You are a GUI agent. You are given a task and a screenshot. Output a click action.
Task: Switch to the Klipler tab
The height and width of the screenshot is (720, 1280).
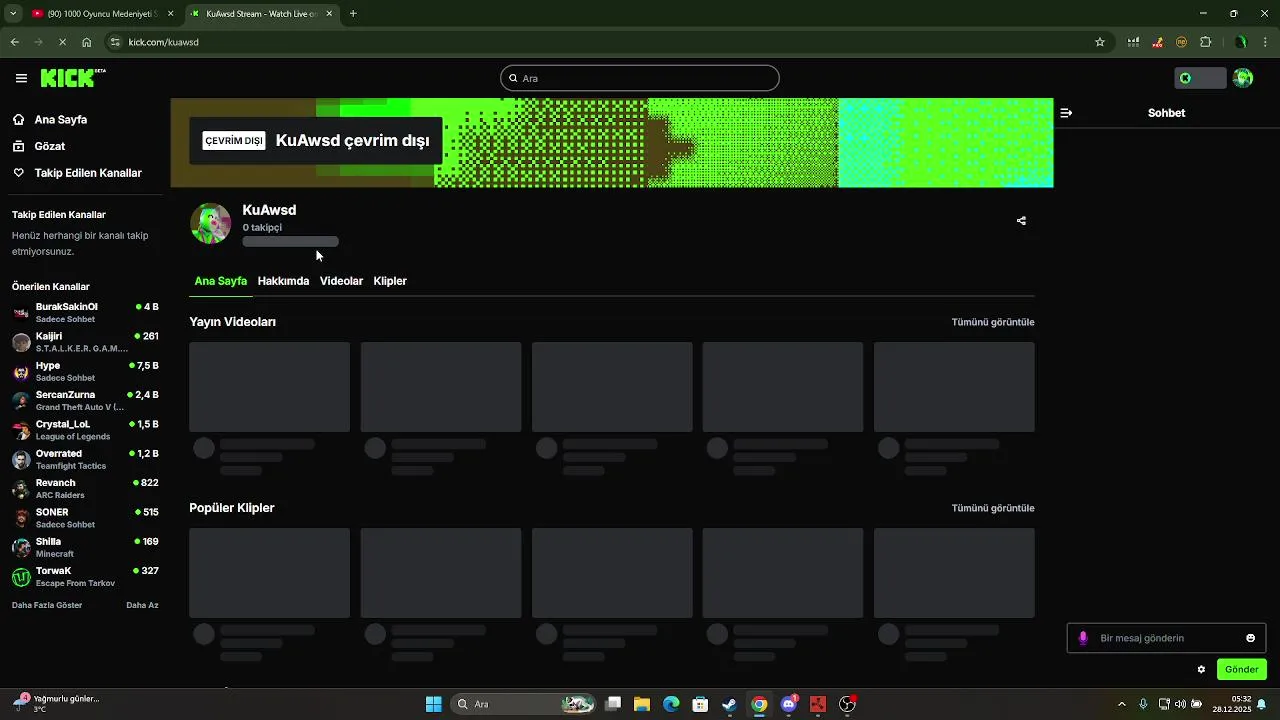pyautogui.click(x=390, y=281)
